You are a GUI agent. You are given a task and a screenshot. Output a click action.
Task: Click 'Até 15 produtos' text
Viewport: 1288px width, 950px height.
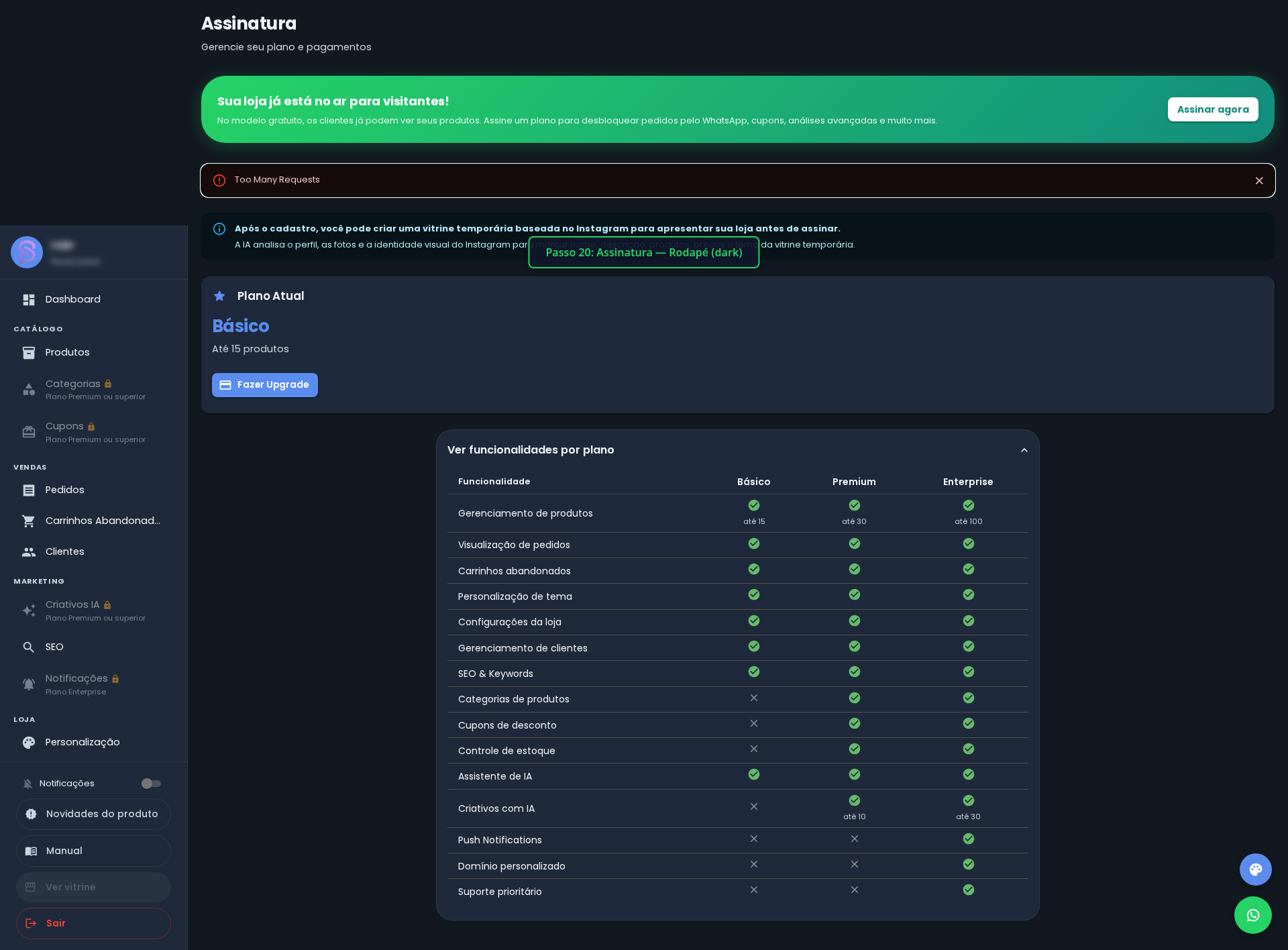tap(250, 349)
